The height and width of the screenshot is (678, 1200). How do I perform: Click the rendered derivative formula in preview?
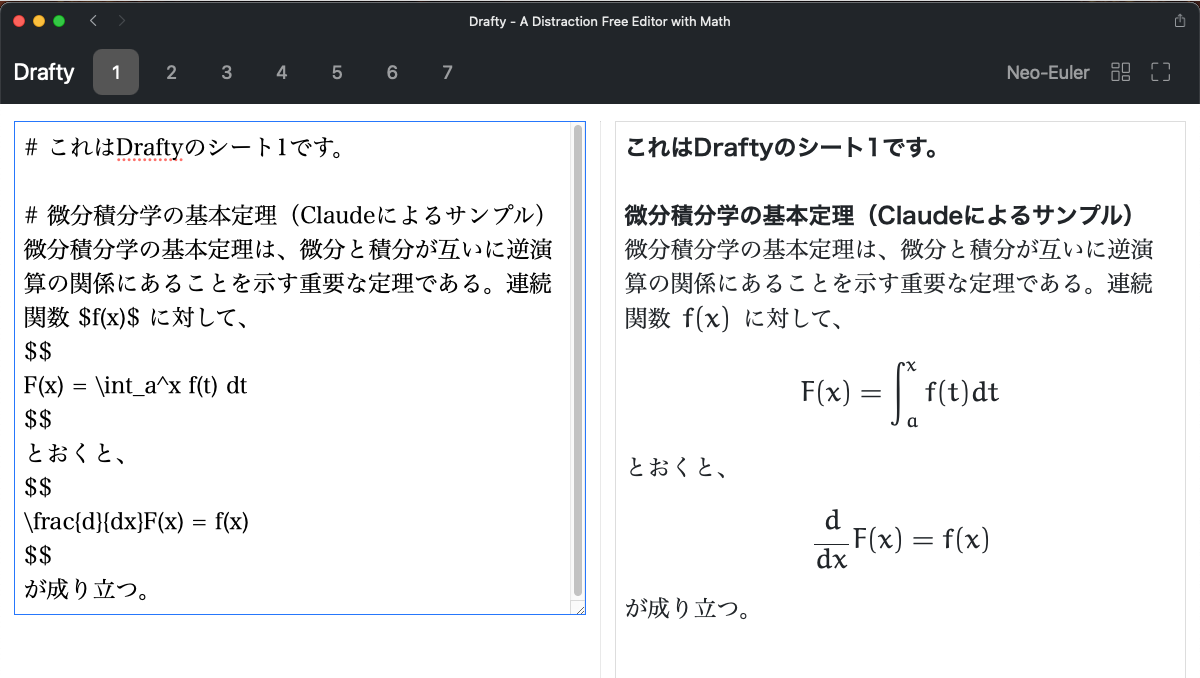(901, 540)
